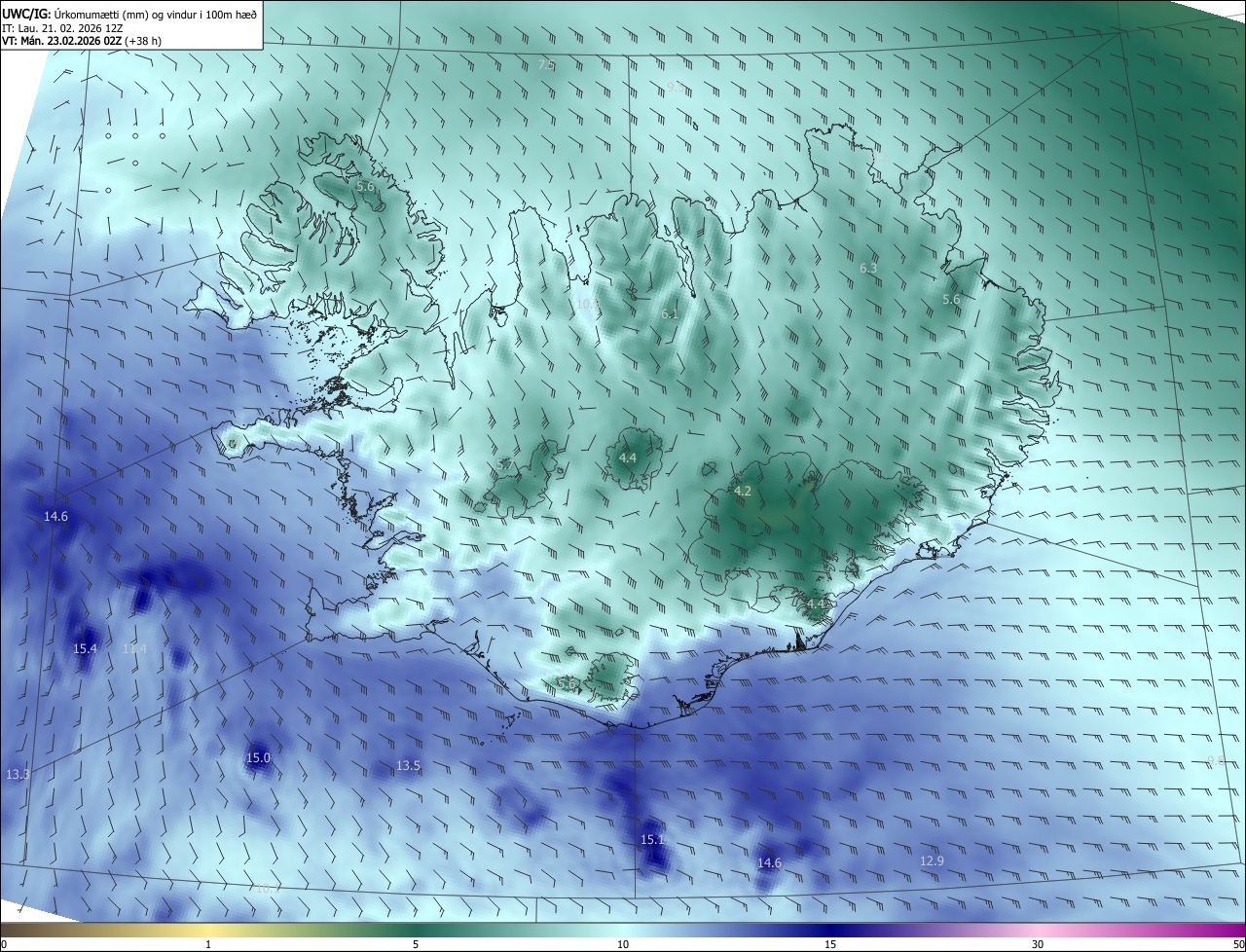This screenshot has width=1246, height=952.
Task: Click the '1' tick on the color scale
Action: point(208,945)
